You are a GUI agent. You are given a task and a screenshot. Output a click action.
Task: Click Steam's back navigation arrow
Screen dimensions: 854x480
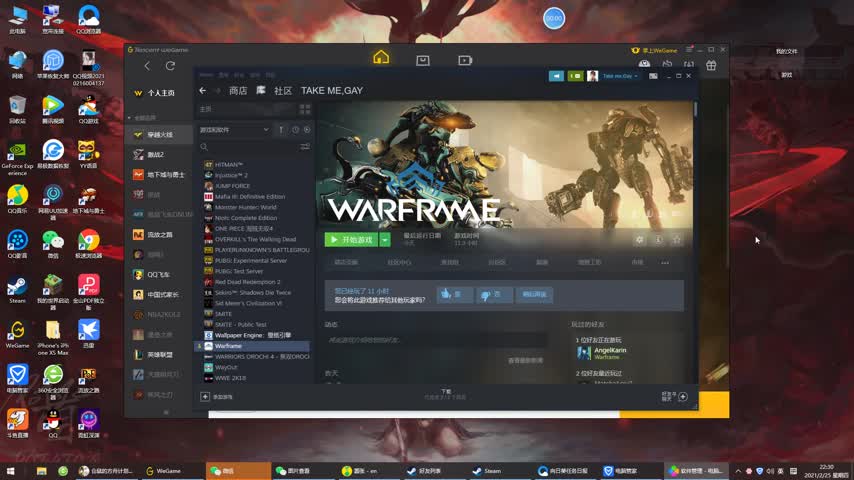[x=203, y=90]
